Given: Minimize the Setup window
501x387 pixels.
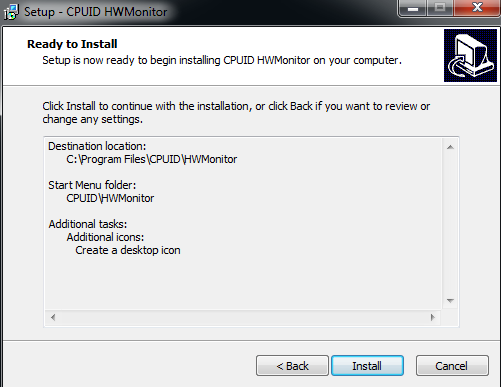Looking at the screenshot, I should [413, 8].
